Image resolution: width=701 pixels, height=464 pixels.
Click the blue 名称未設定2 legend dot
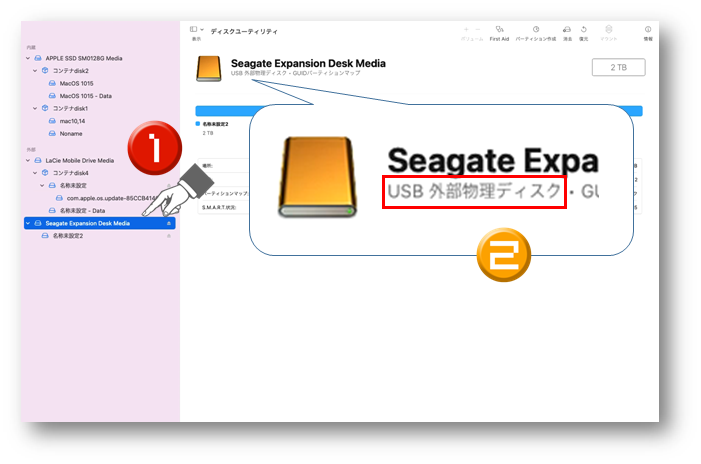(198, 124)
